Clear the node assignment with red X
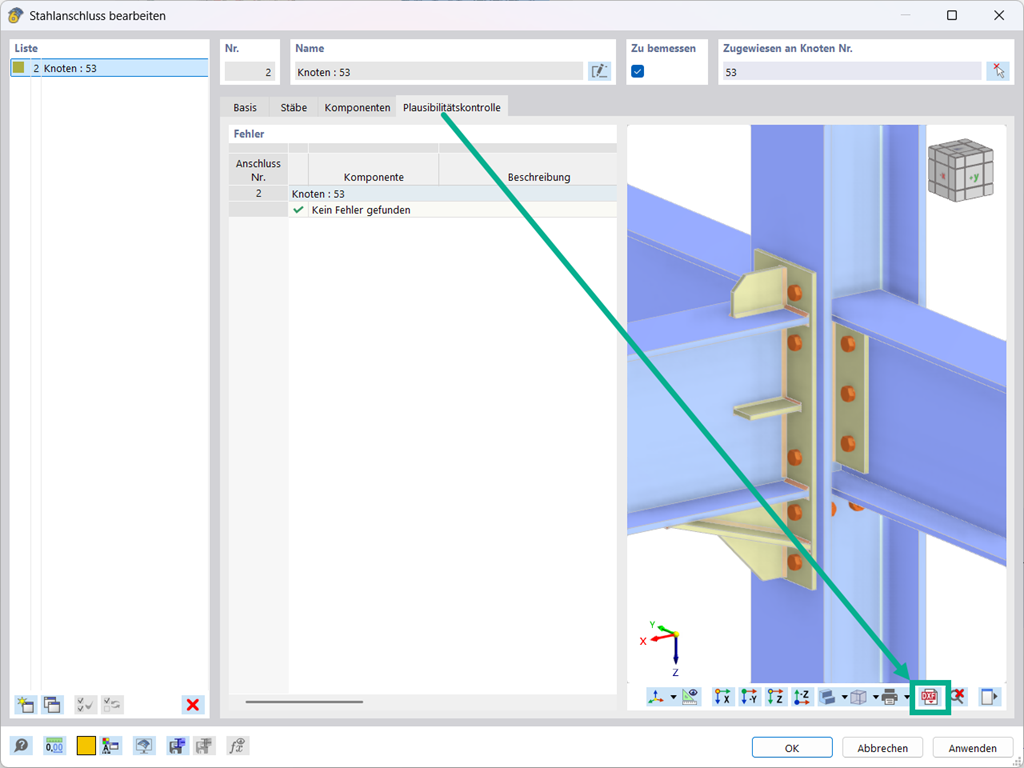 tap(998, 71)
